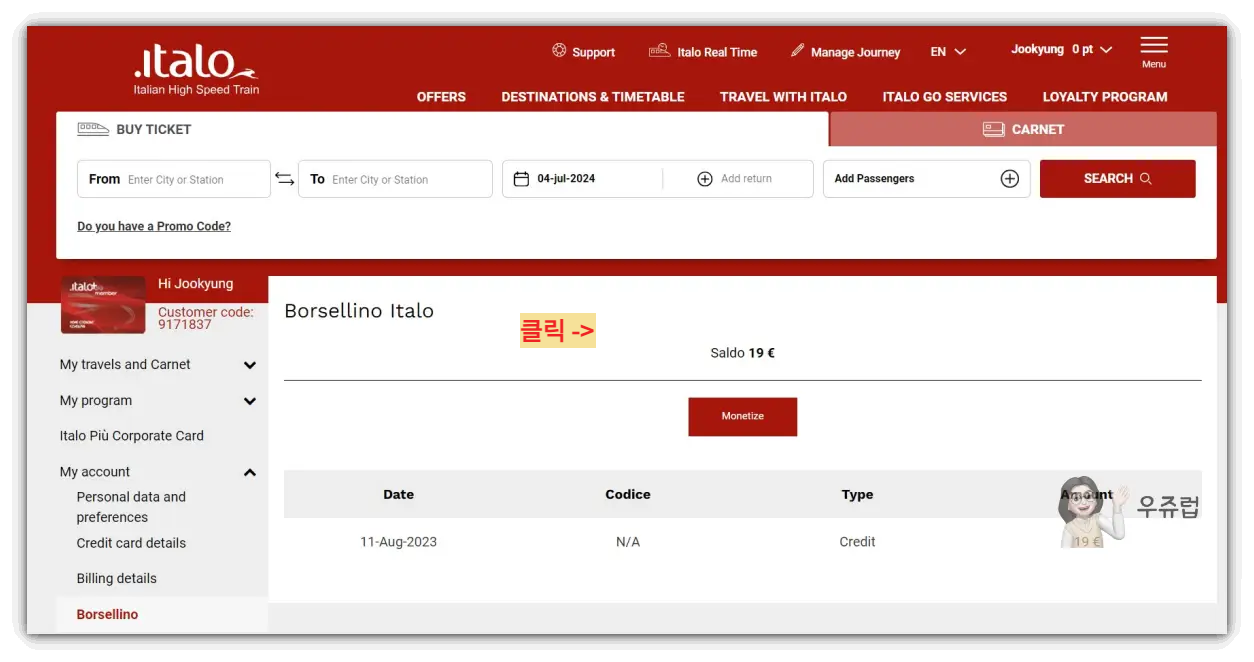Open TRAVEL WITH ITALO menu
The image size is (1254, 662).
coord(783,97)
